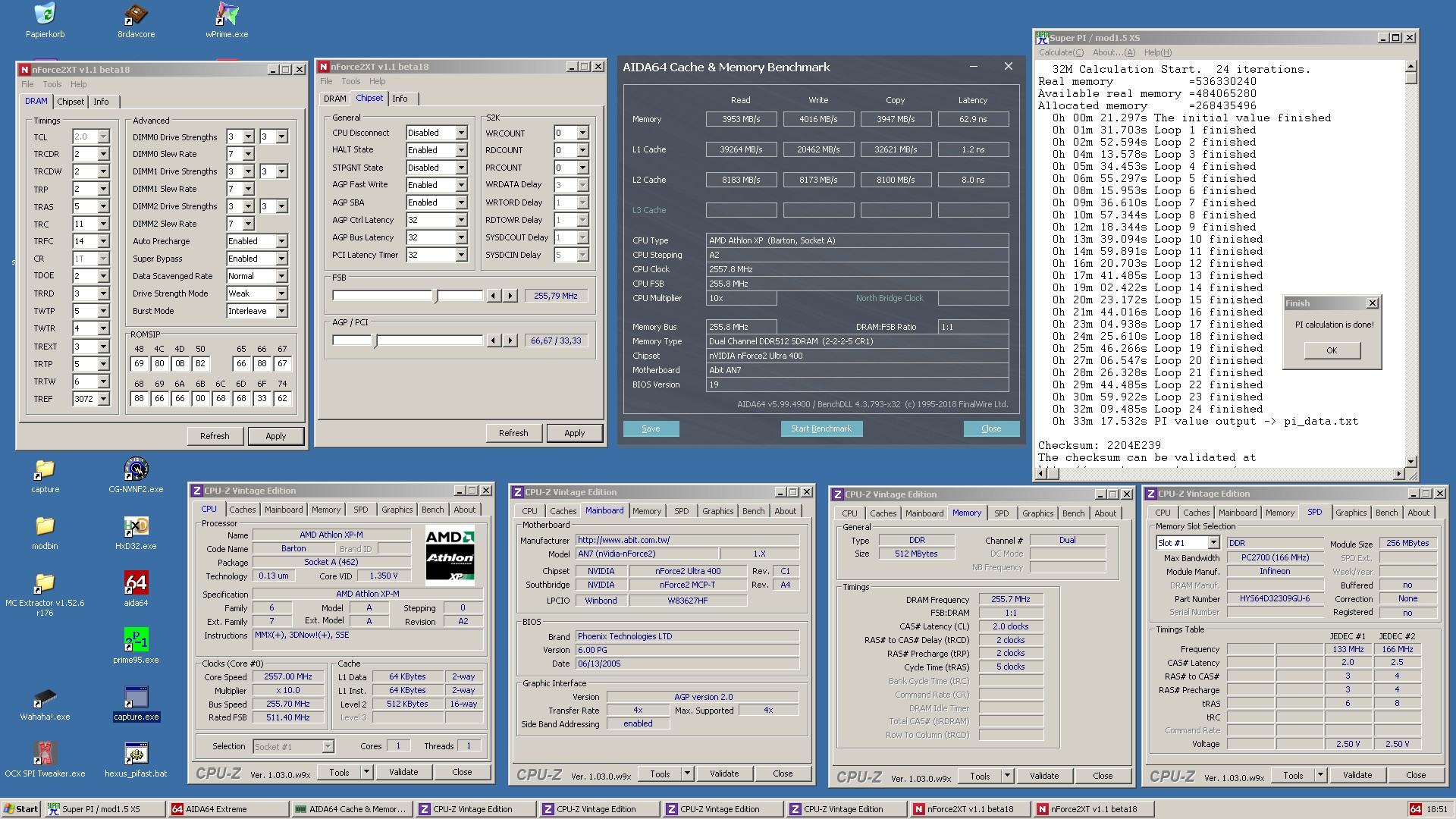Click the AIDA64 system tray icon

coord(1415,809)
